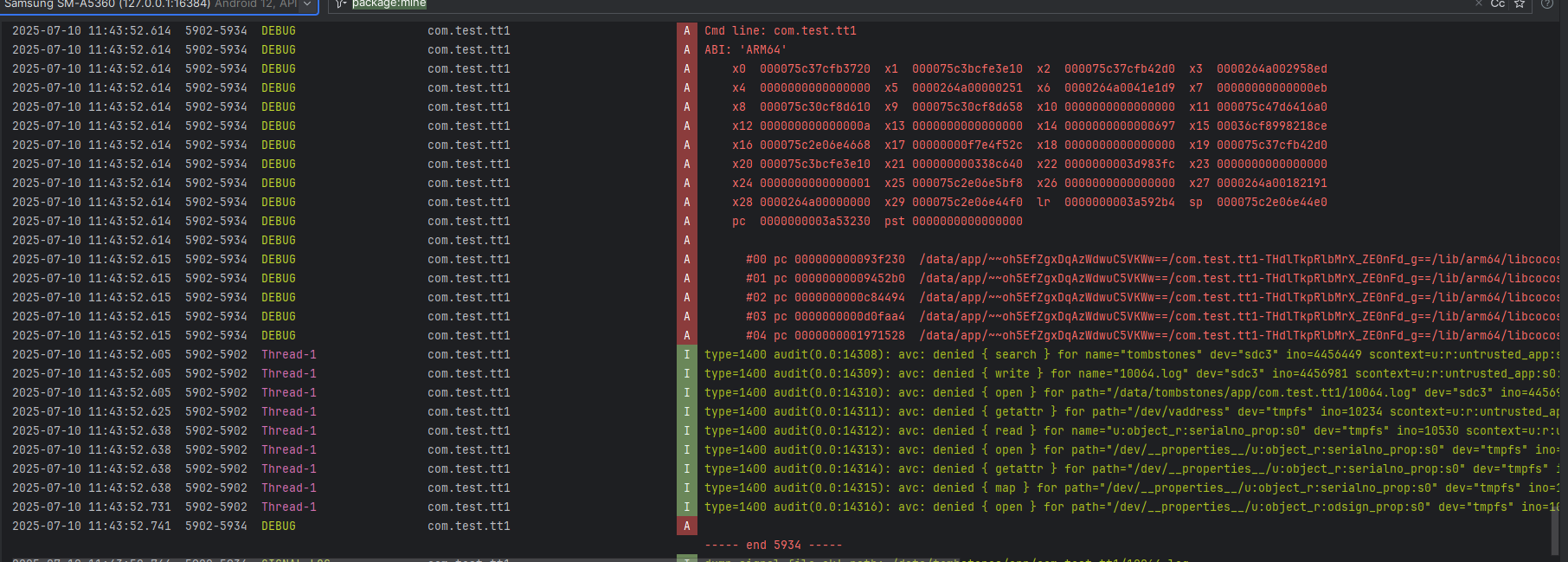Clear the filter text with the X icon
The image size is (1568, 562).
(1479, 4)
